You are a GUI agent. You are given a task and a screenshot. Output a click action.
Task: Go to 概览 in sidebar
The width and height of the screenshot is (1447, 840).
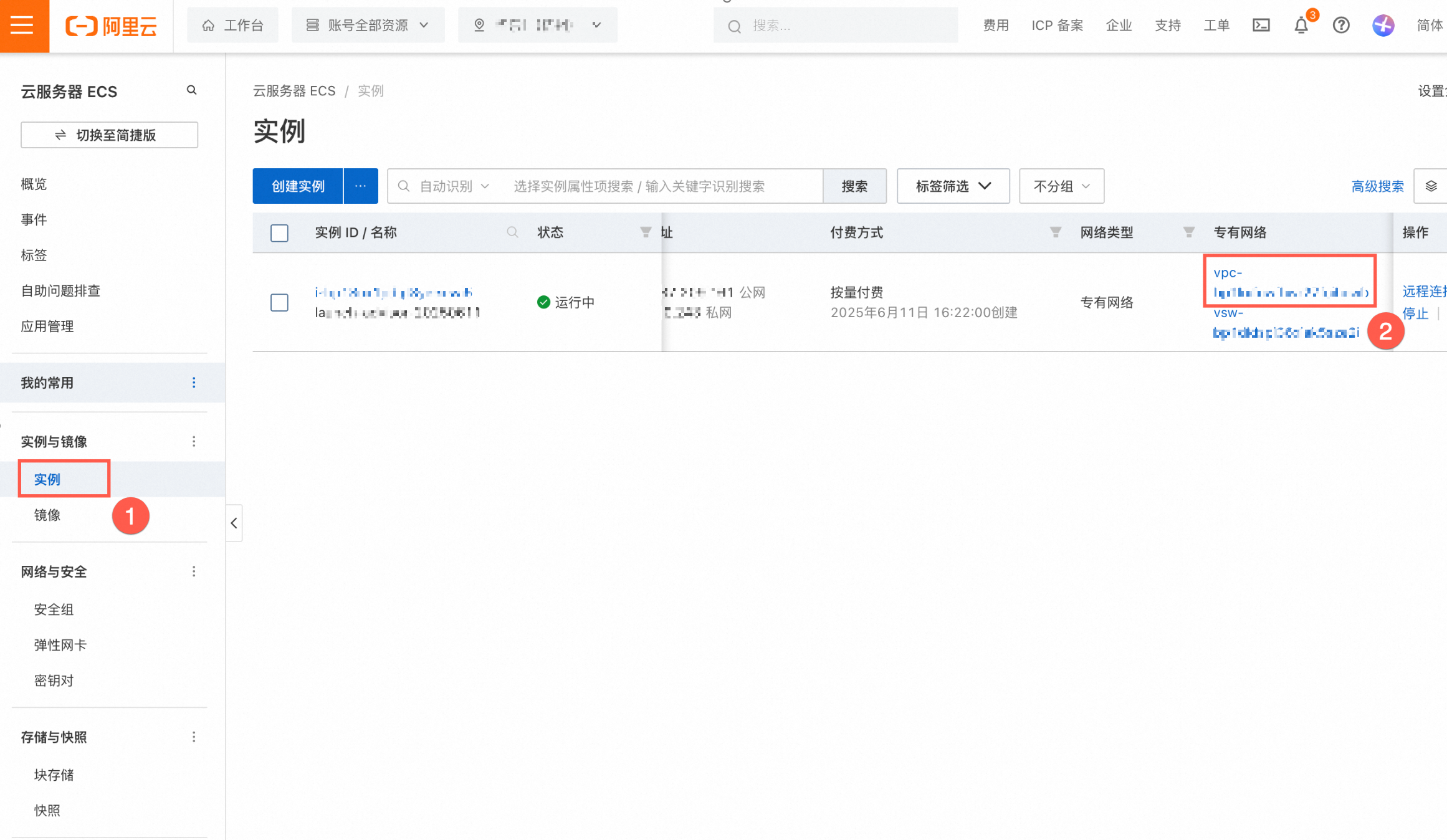coord(34,184)
